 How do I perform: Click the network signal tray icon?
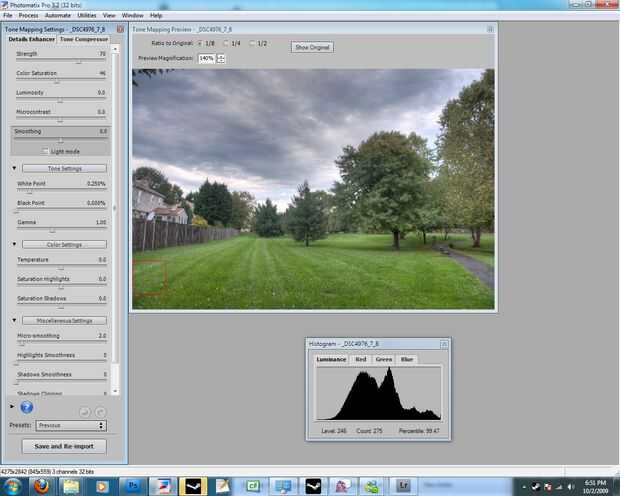click(x=559, y=487)
